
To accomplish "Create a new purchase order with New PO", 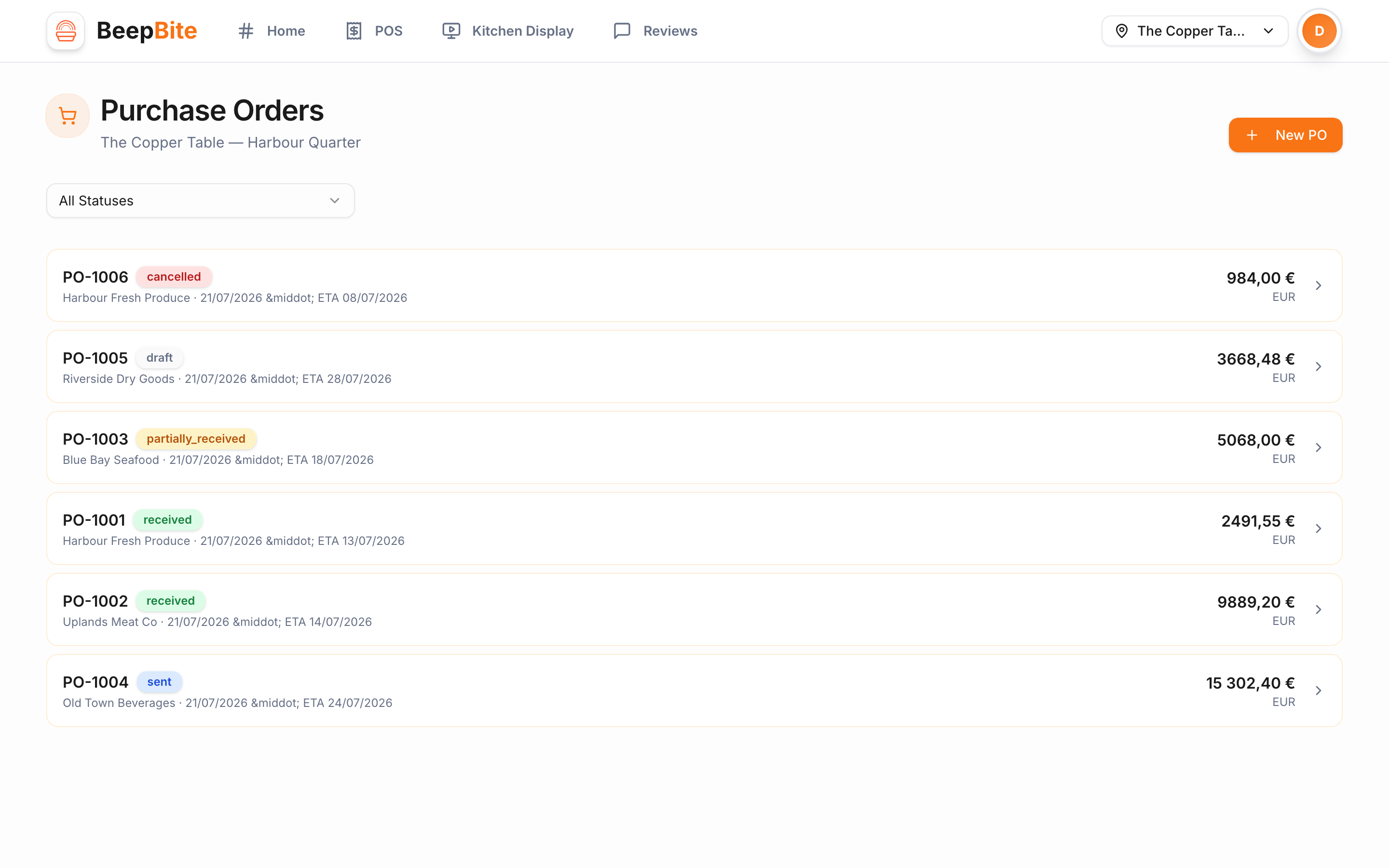I will click(x=1285, y=135).
